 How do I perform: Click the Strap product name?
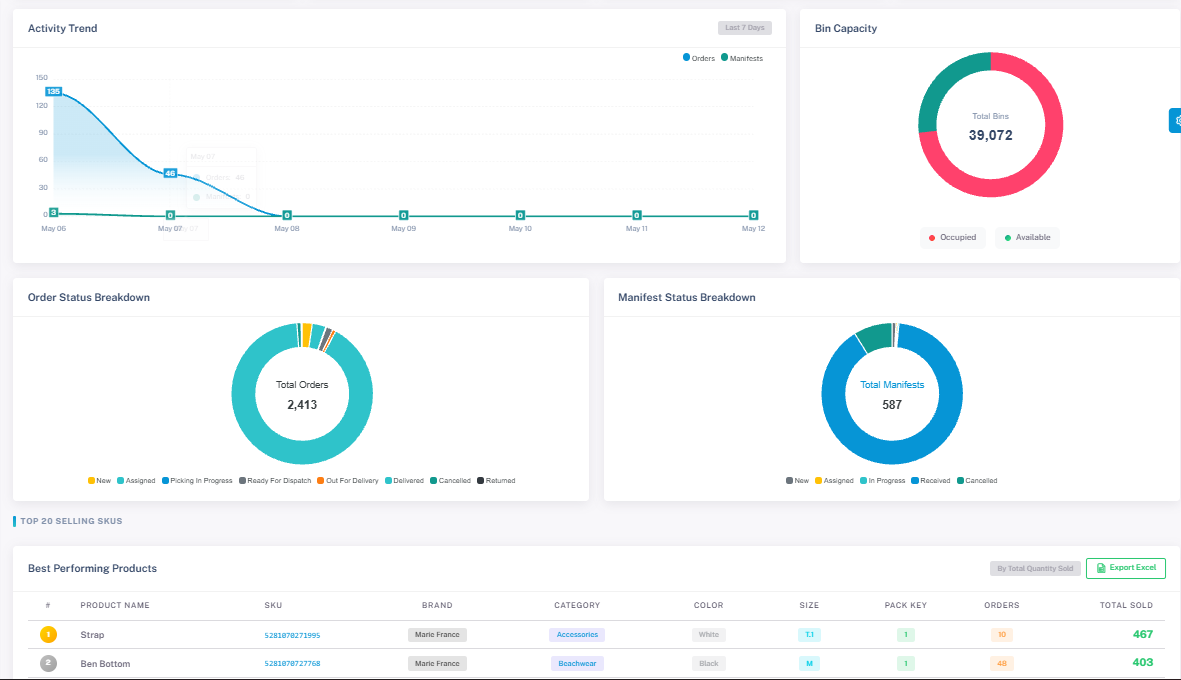93,635
